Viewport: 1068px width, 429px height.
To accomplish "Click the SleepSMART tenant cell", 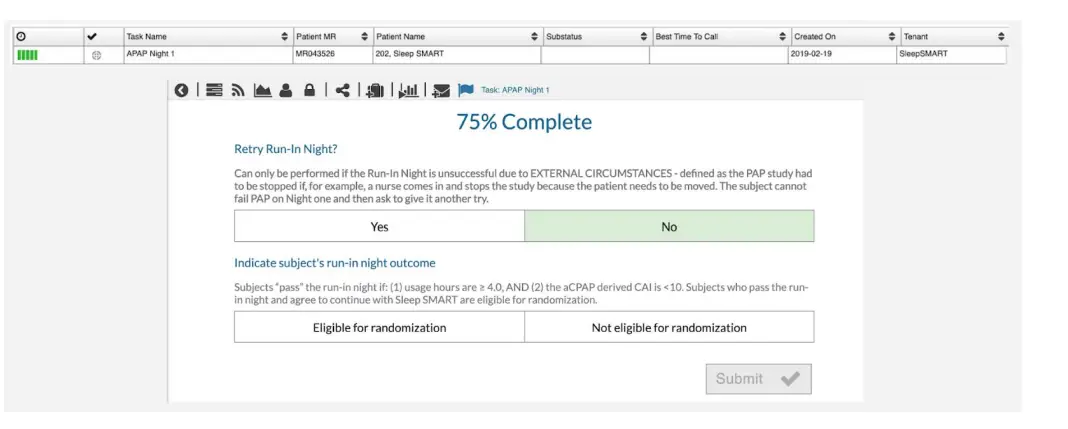I will (952, 55).
